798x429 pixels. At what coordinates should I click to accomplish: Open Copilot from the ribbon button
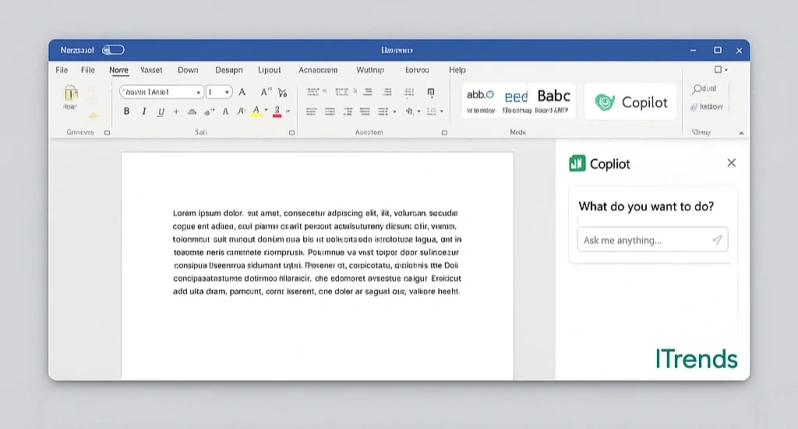click(630, 102)
